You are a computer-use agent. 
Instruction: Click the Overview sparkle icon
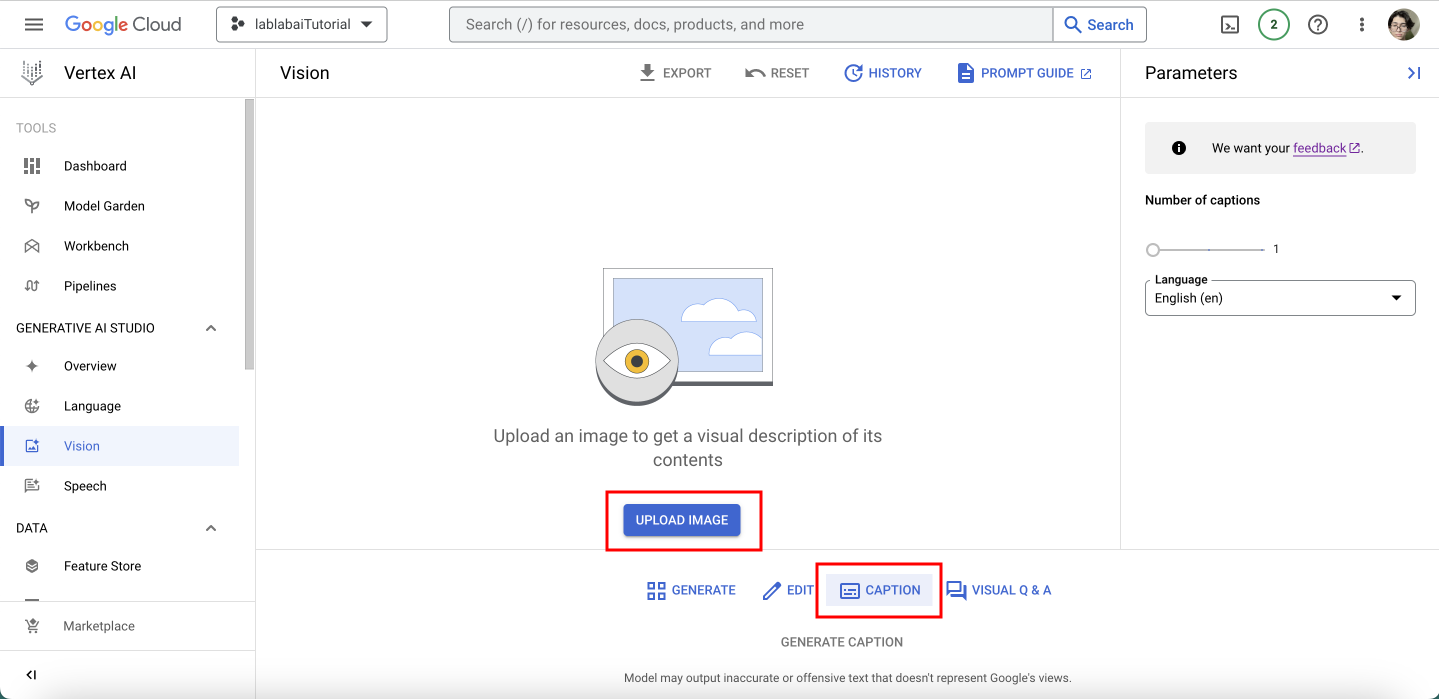pyautogui.click(x=32, y=366)
